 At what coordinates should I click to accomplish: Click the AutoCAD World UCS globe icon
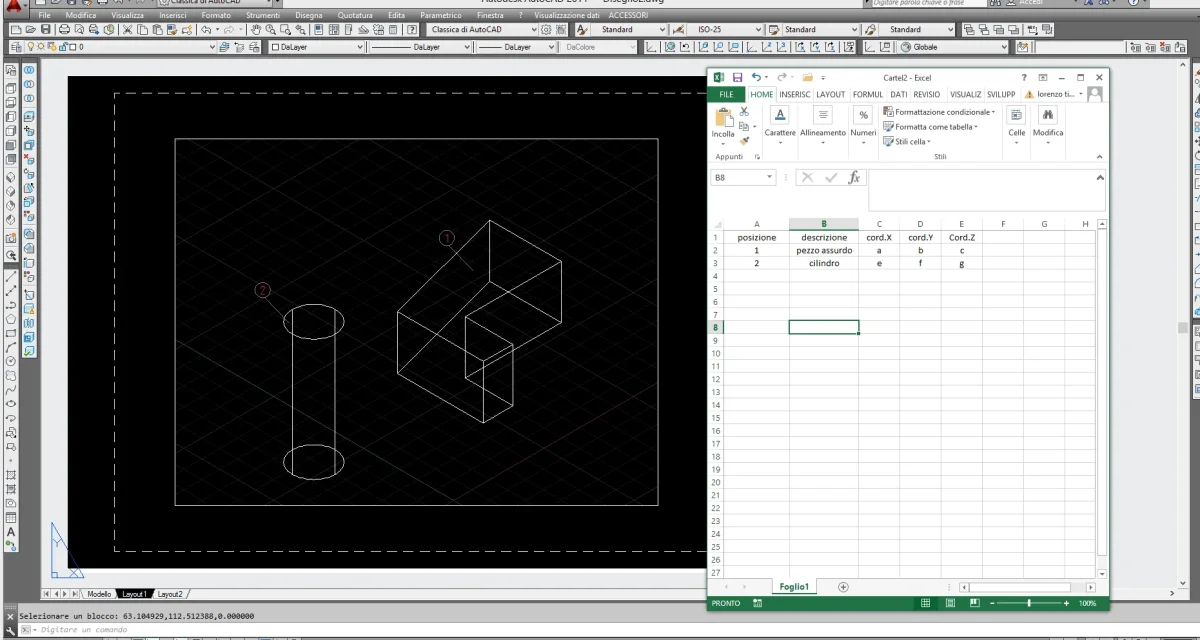click(x=670, y=47)
